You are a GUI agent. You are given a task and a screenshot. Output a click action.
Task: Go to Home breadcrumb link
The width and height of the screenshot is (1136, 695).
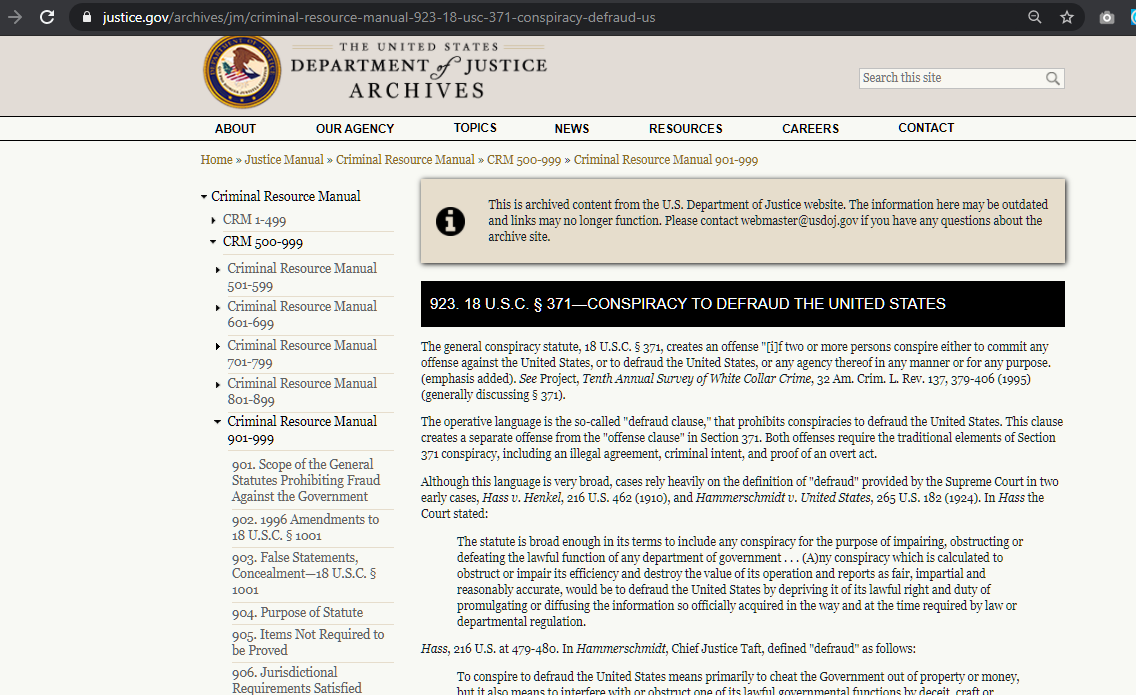point(217,159)
